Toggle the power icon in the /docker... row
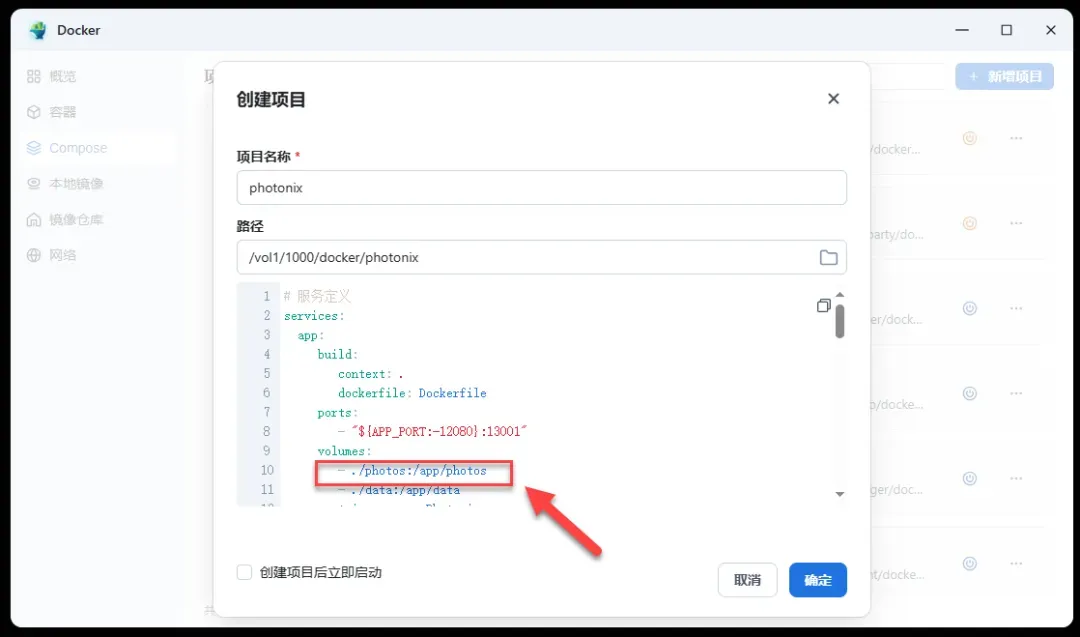Viewport: 1080px width, 637px height. tap(970, 138)
